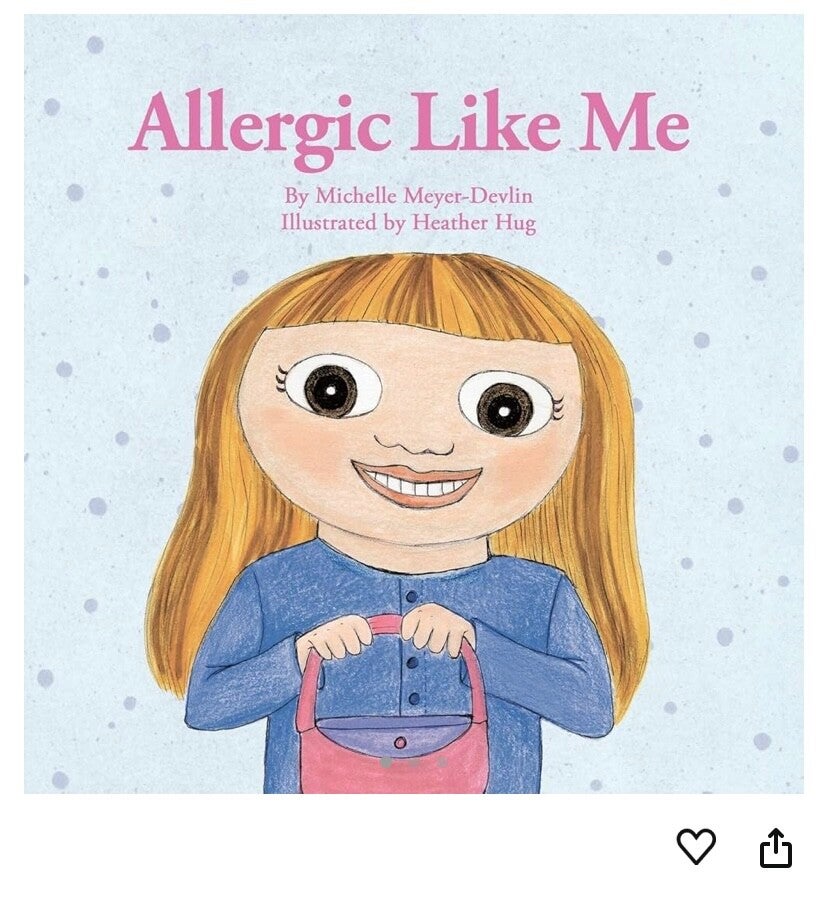This screenshot has height=902, width=828.
Task: Click the Allergic Like Me title text
Action: click(x=409, y=128)
